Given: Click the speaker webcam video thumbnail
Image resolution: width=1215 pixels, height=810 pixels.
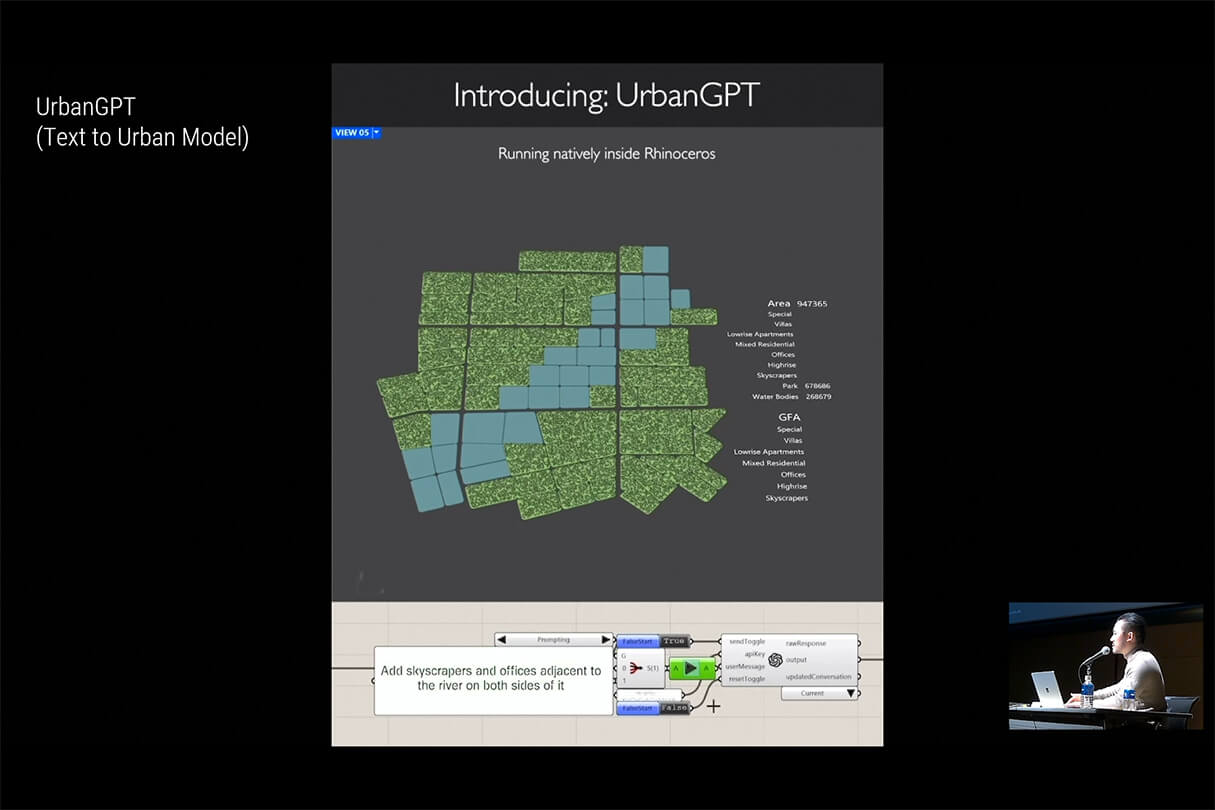Looking at the screenshot, I should point(1105,665).
